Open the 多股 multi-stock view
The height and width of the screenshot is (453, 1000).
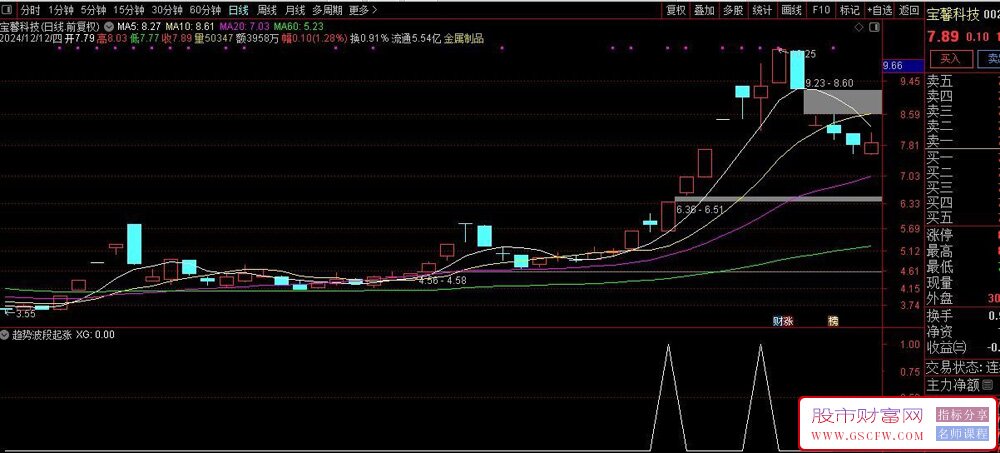[x=733, y=10]
